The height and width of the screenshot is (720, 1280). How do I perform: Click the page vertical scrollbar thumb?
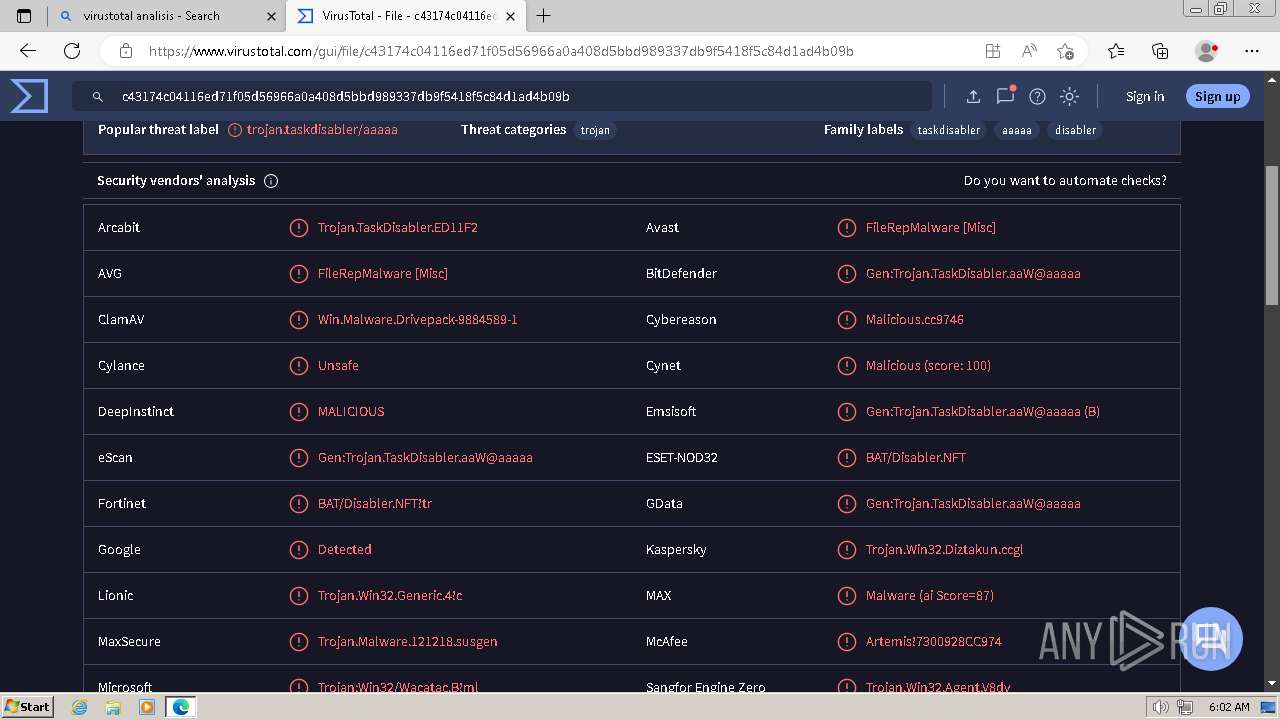[x=1272, y=235]
